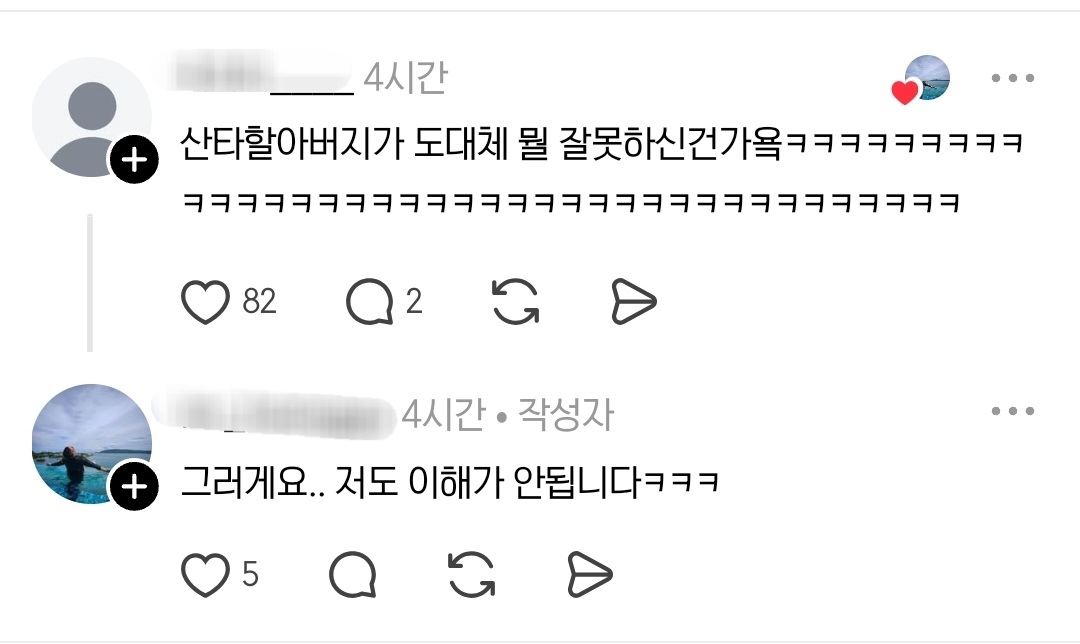Viewport: 1080px width, 644px height.
Task: View the 82 likes count
Action: 259,302
